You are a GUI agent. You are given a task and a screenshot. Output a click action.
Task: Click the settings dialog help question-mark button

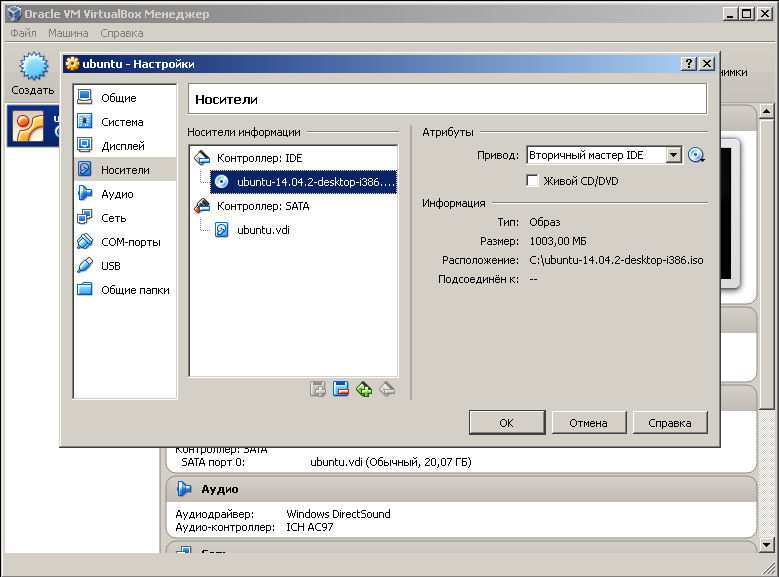pos(689,64)
